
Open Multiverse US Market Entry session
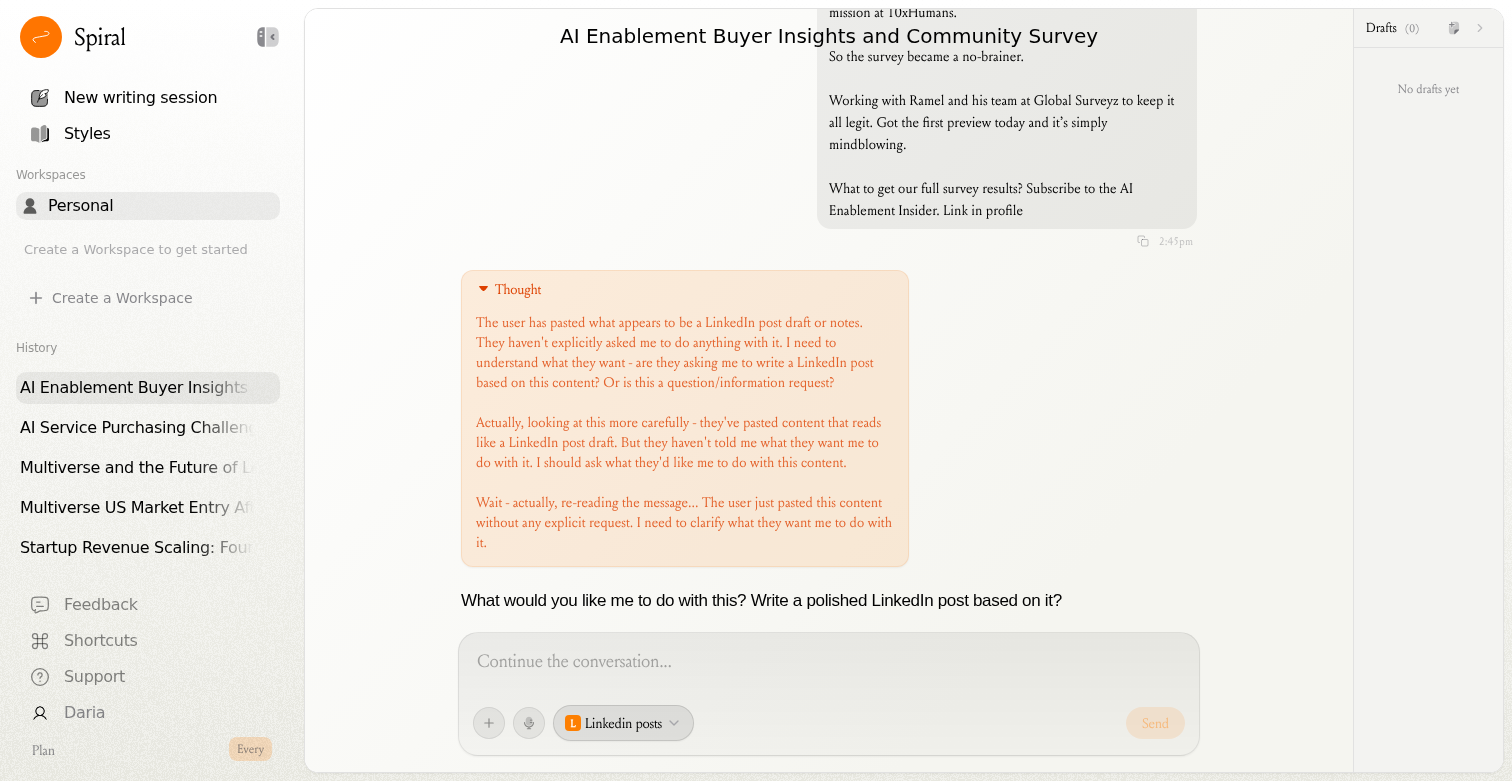point(136,508)
